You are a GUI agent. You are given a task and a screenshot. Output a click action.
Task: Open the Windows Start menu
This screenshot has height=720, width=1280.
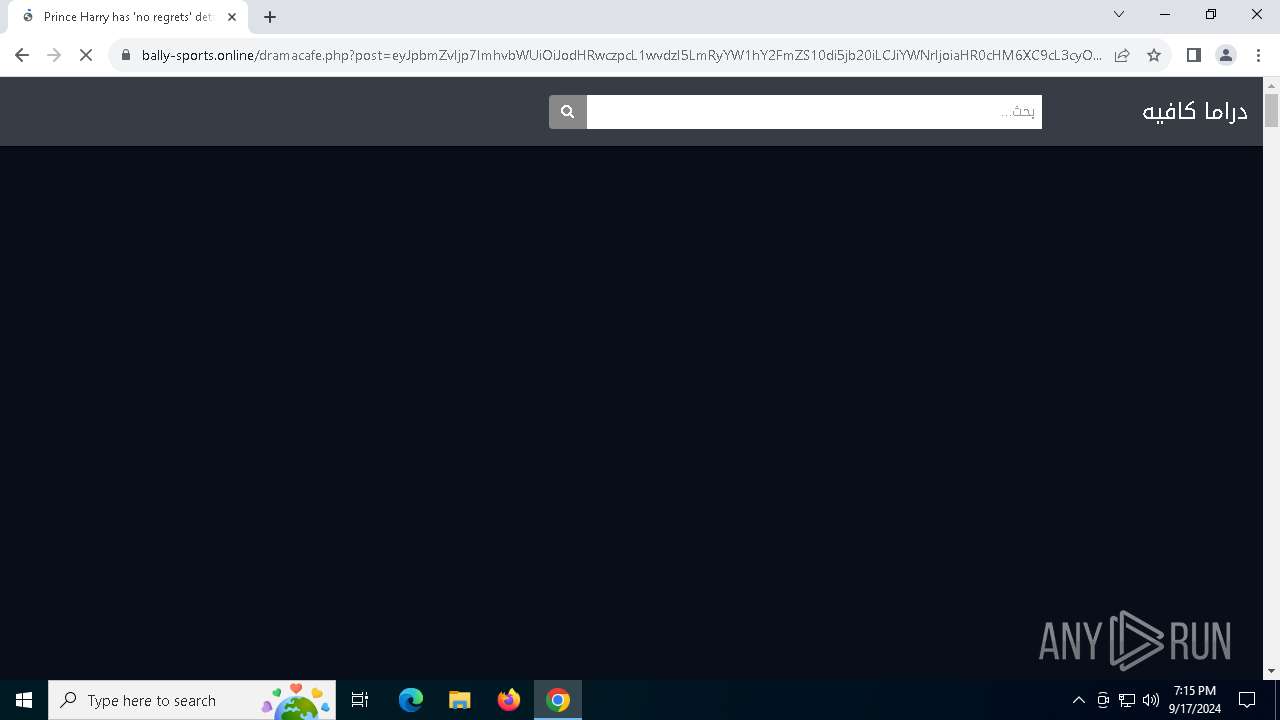pyautogui.click(x=24, y=700)
